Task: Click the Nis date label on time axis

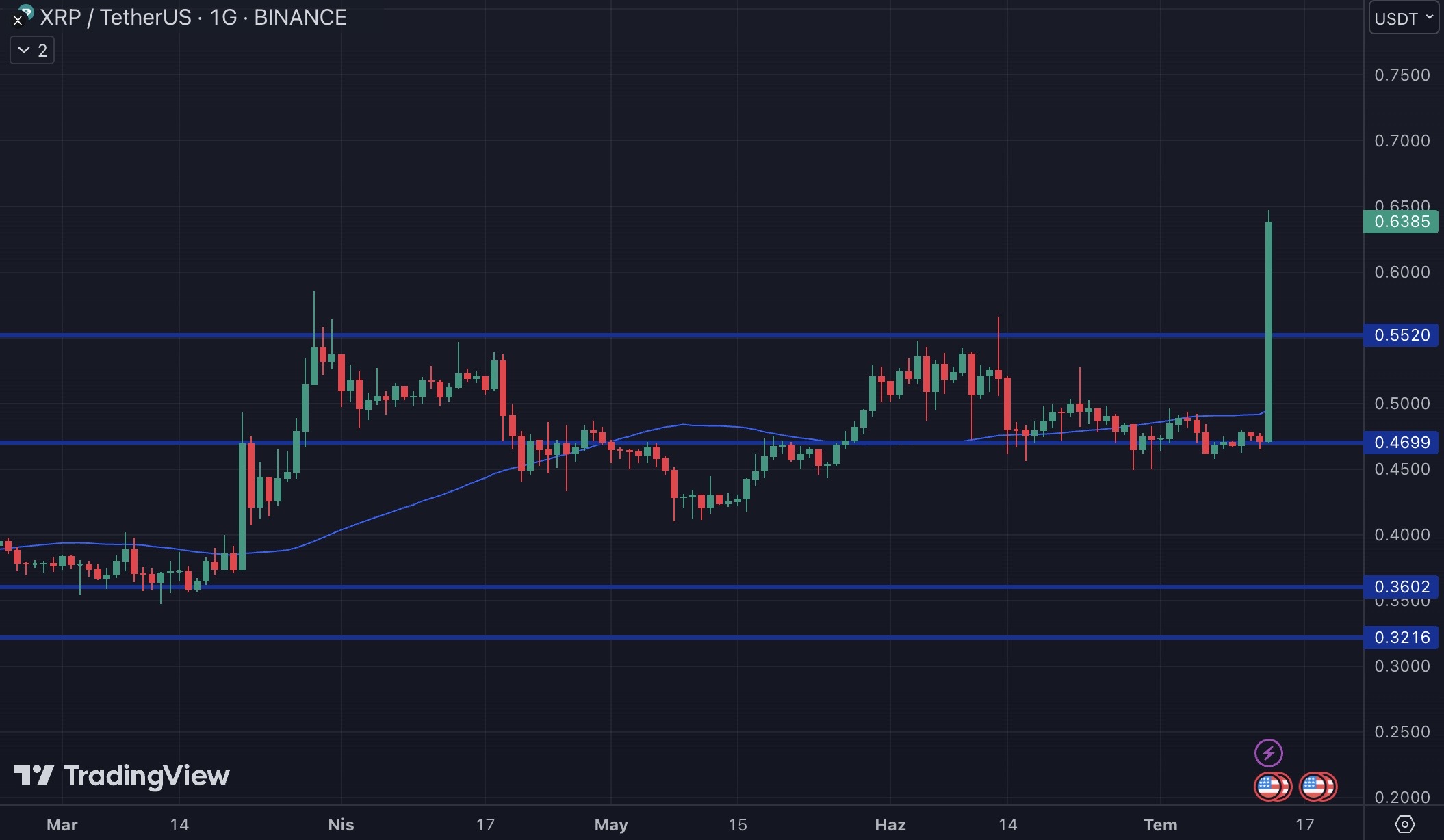Action: click(341, 824)
